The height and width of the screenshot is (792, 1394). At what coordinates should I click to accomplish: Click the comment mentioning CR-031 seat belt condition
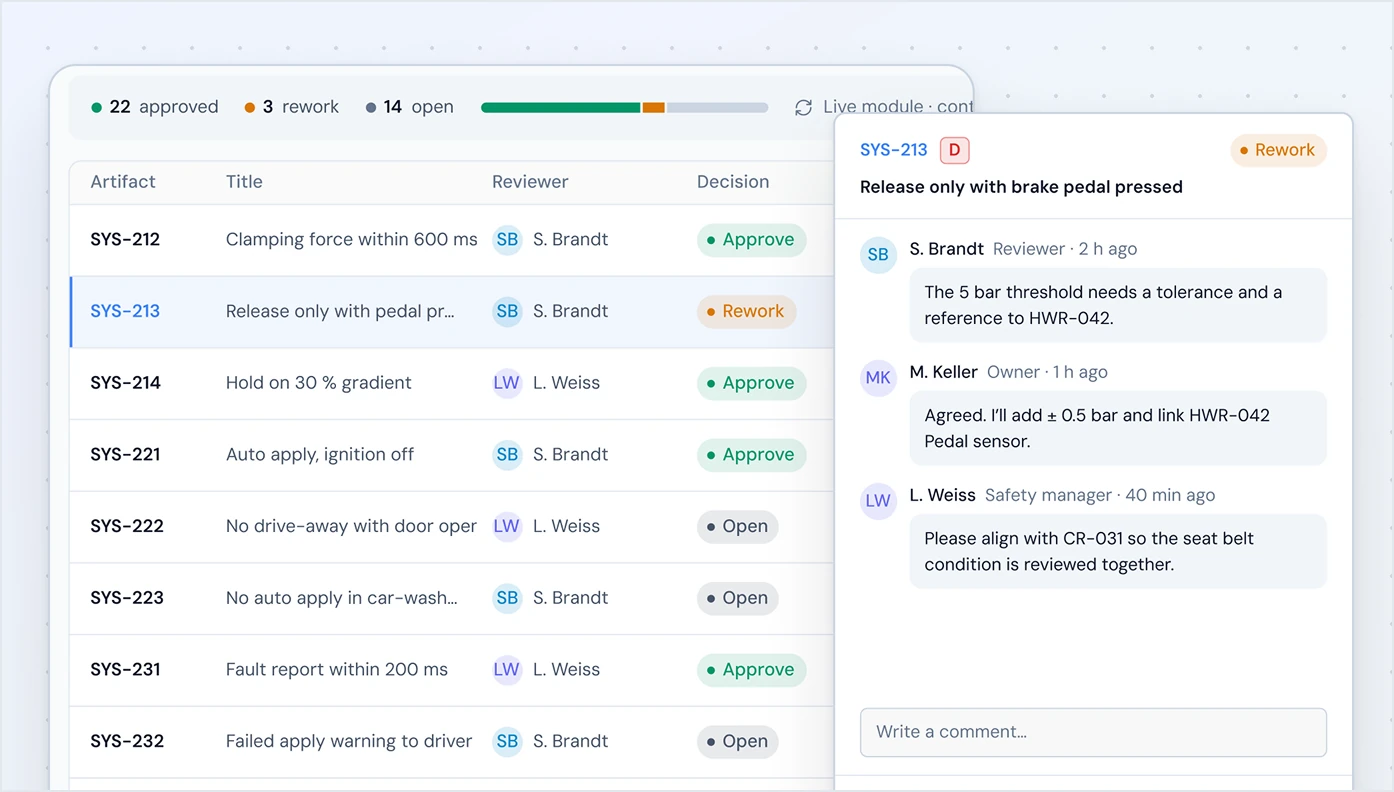(x=1118, y=551)
